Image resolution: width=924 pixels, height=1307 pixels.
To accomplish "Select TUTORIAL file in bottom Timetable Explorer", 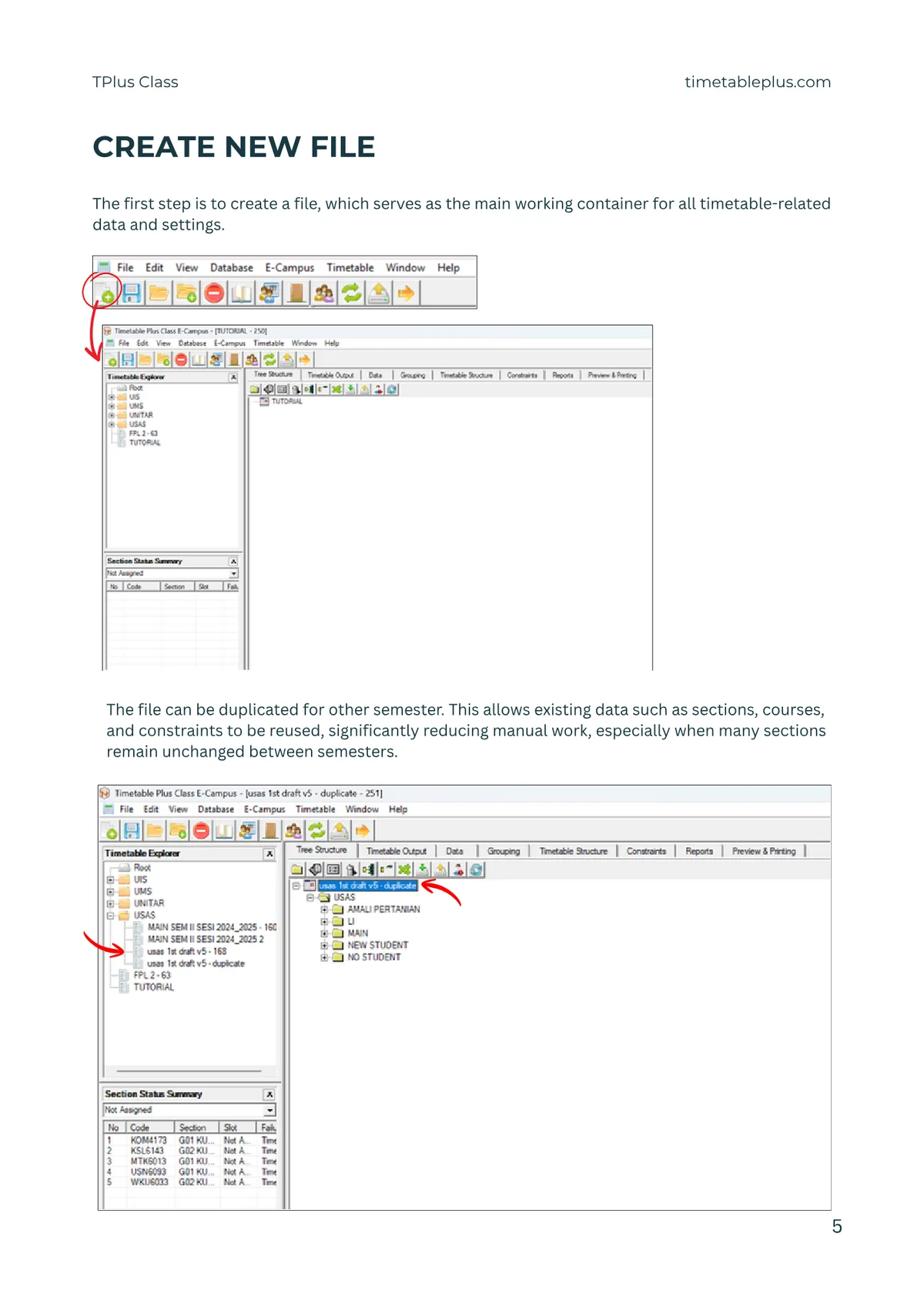I will tap(153, 987).
